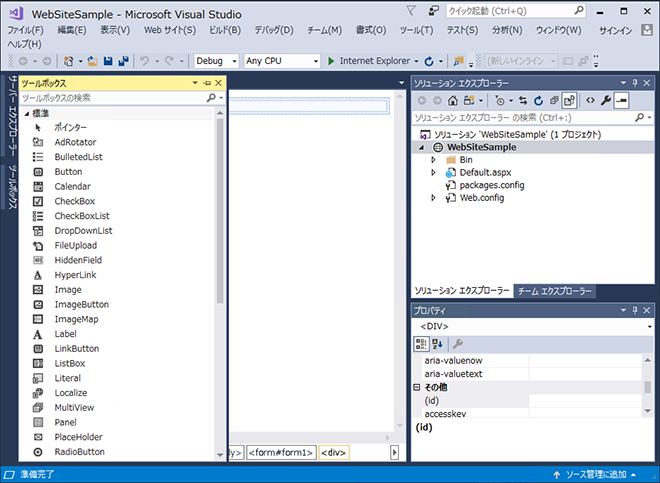The width and height of the screenshot is (660, 483).
Task: Open Properties wrench icon in Solution Explorer
Action: coord(606,101)
